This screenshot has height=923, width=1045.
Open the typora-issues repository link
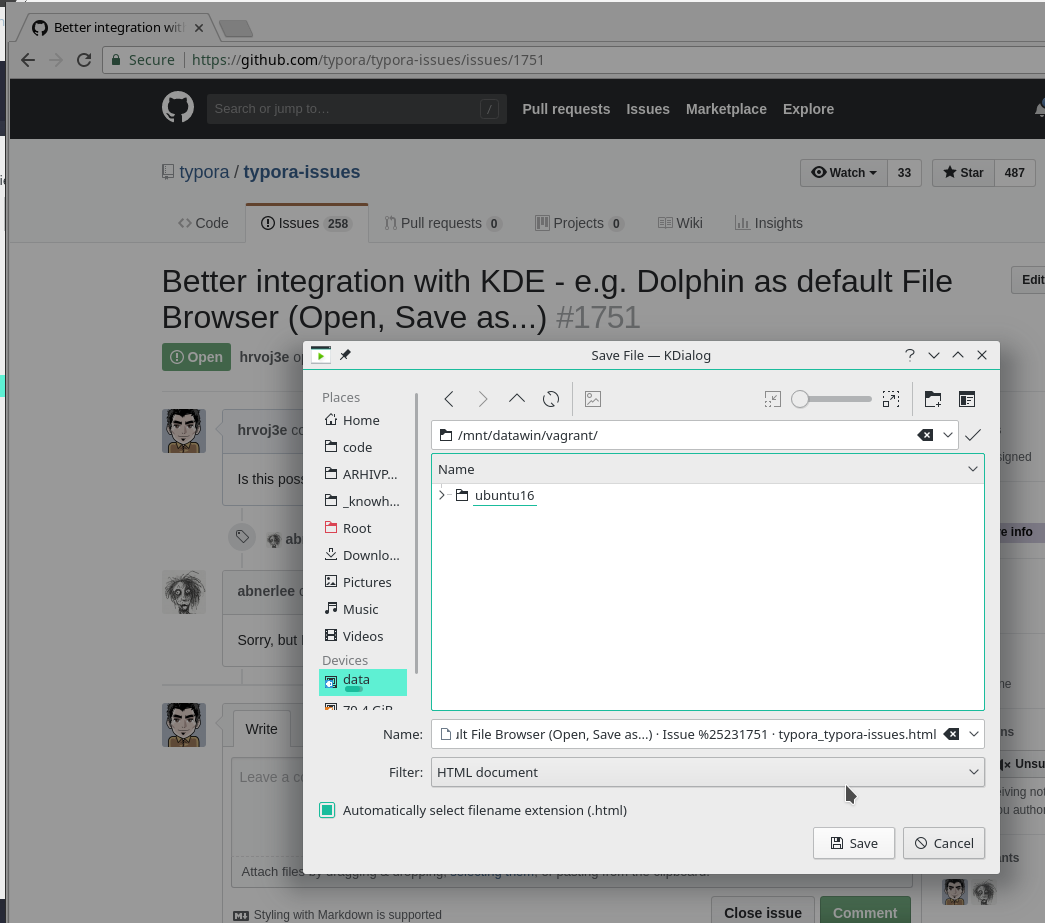[302, 171]
